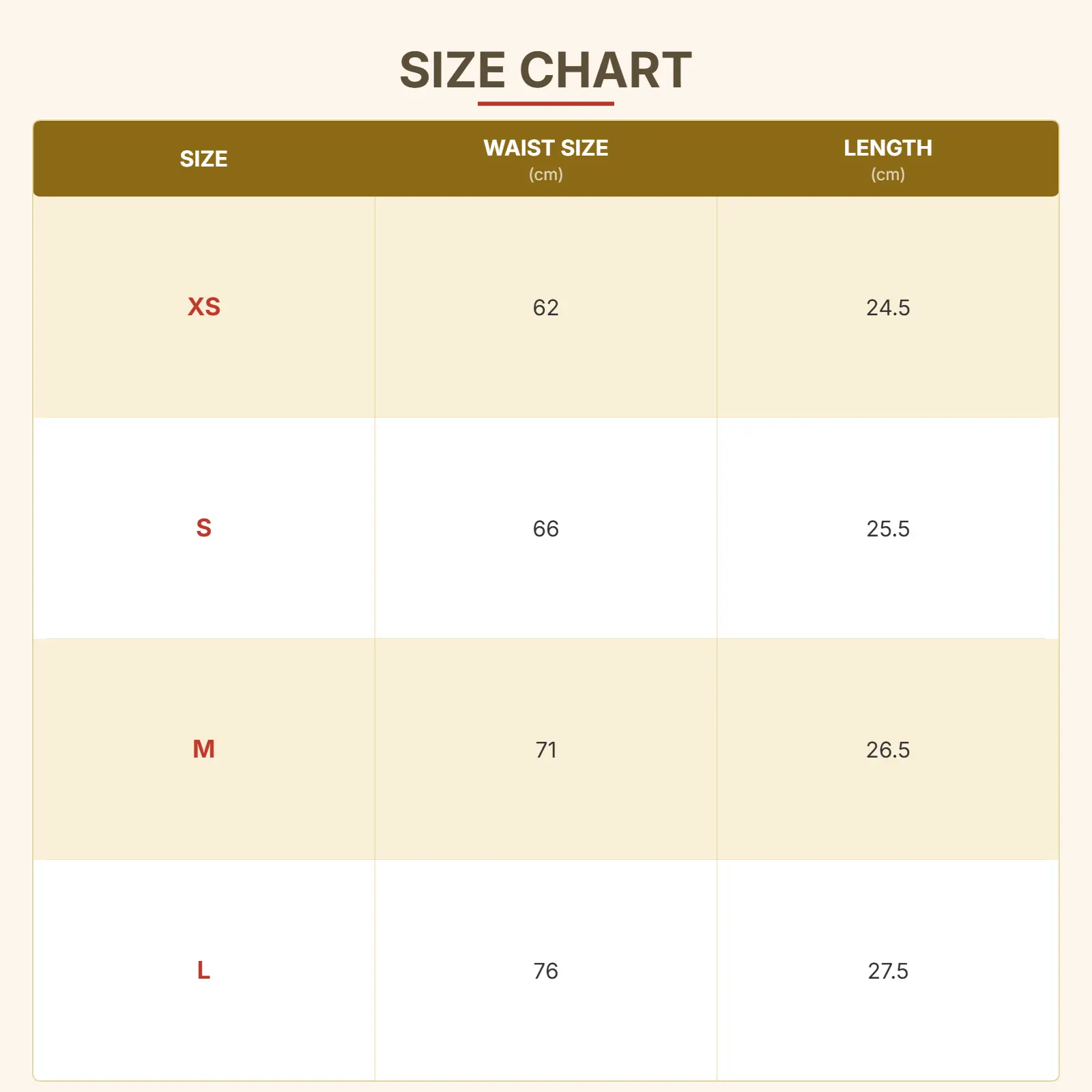
Task: Select the L size label
Action: click(203, 971)
